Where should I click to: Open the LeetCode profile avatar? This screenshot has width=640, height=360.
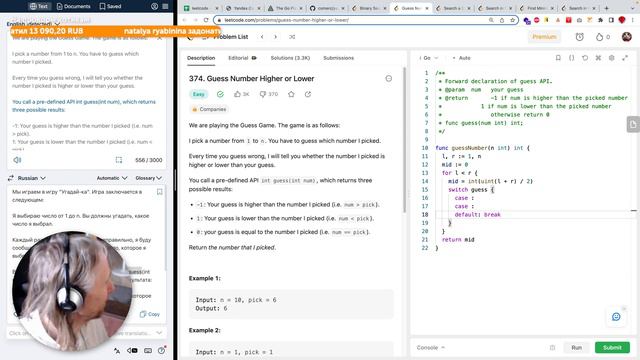(x=627, y=37)
